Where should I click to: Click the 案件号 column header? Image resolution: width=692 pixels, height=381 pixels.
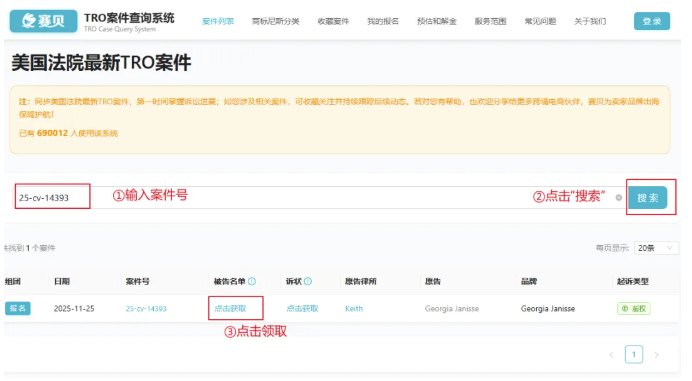point(137,281)
